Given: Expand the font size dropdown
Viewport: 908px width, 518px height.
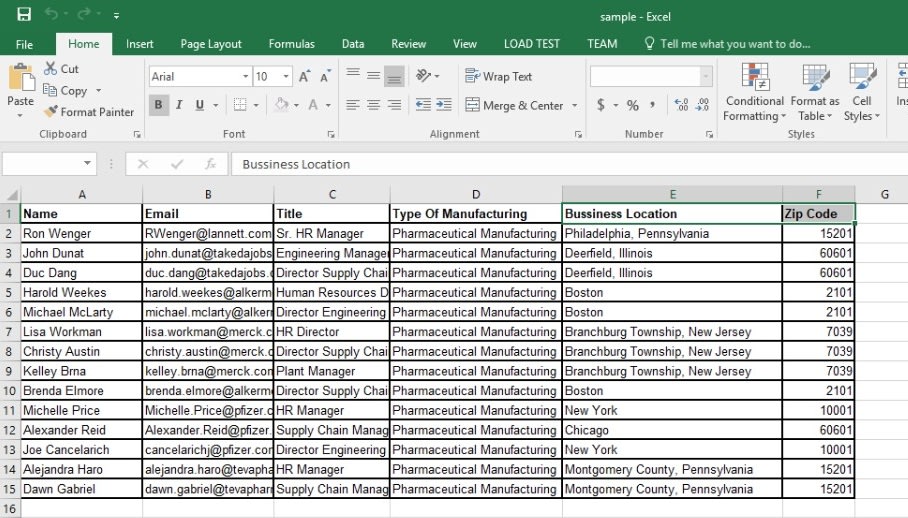Looking at the screenshot, I should tap(286, 77).
